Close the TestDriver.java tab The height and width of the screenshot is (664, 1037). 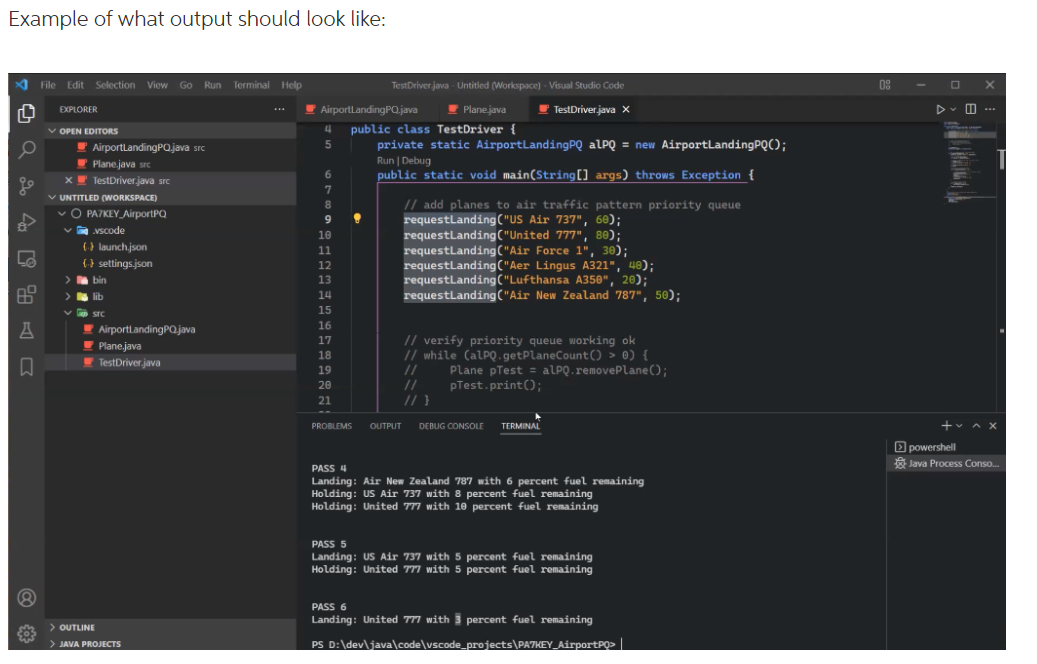(x=626, y=109)
